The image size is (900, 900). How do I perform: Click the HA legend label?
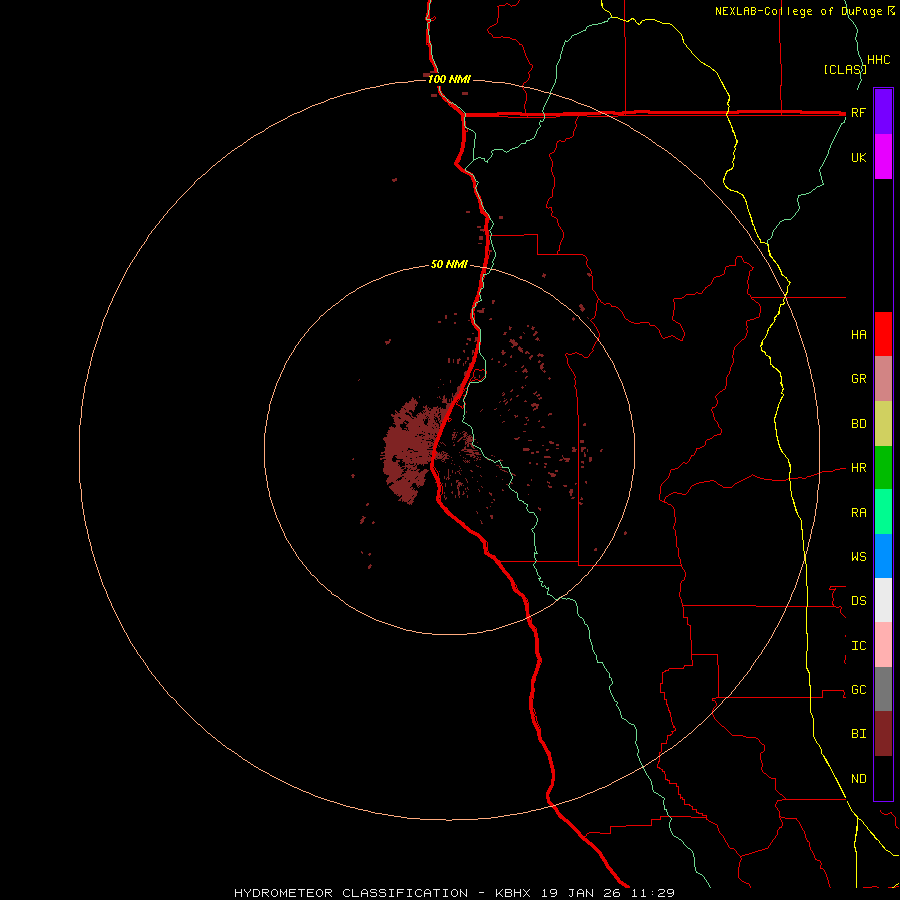tap(858, 334)
